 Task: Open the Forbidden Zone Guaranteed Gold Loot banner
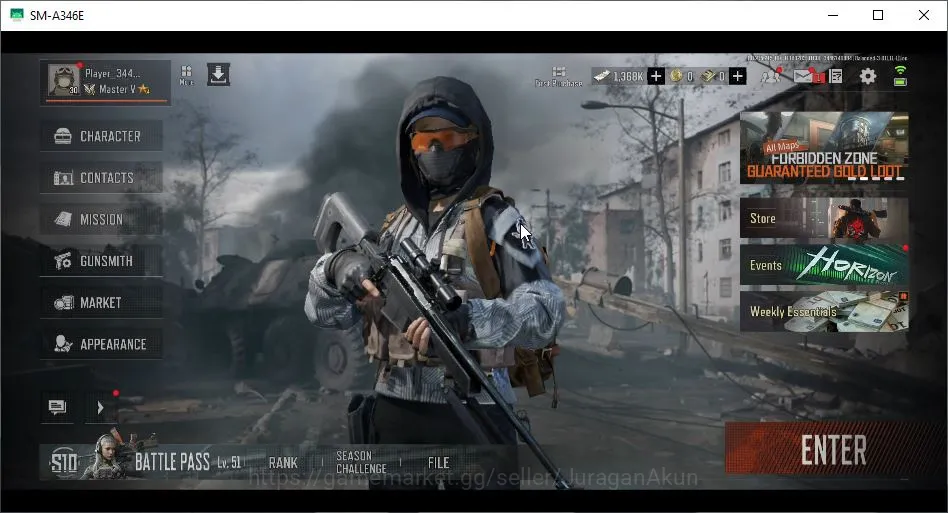tap(824, 147)
